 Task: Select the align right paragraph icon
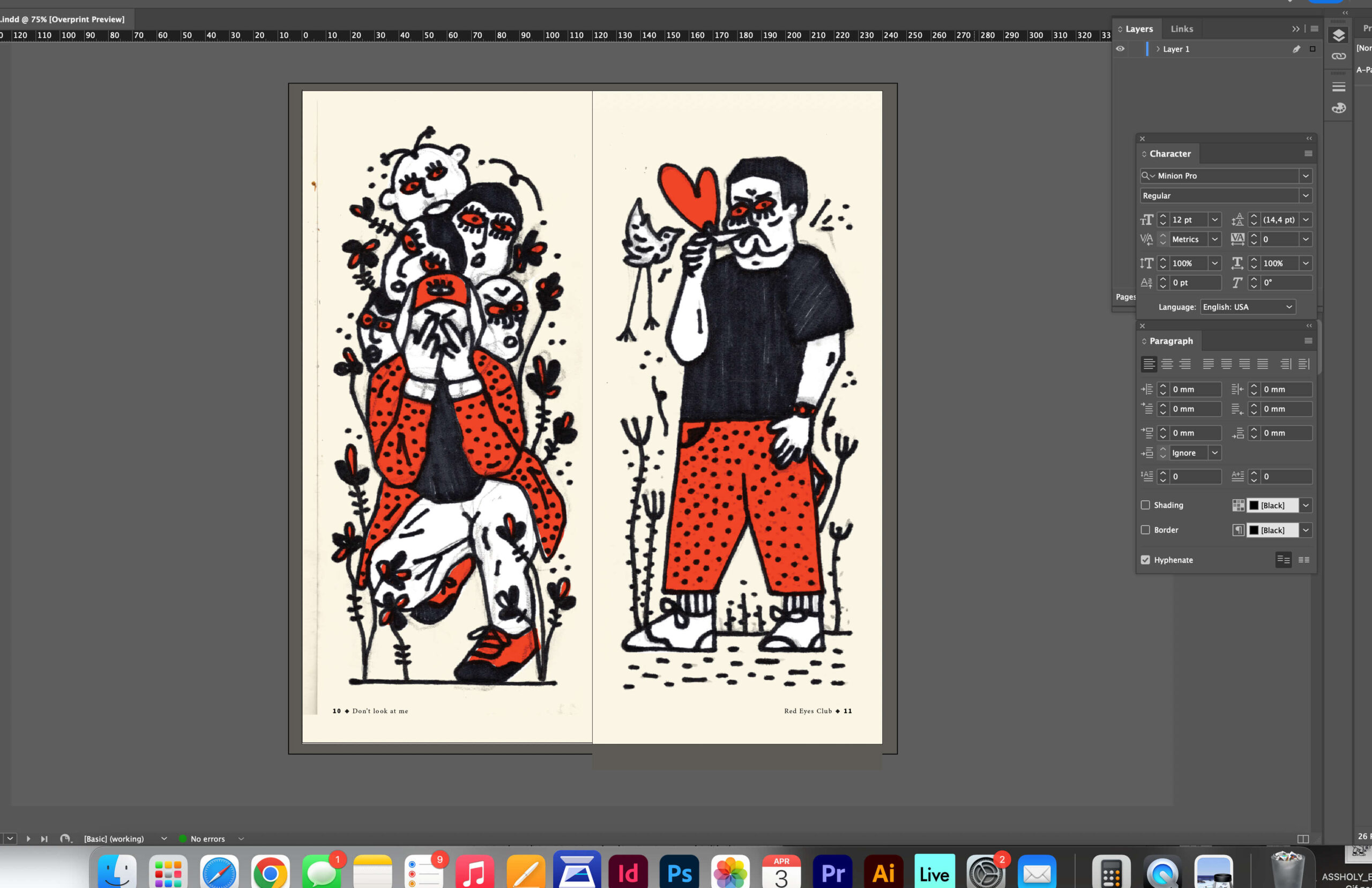pos(1185,364)
